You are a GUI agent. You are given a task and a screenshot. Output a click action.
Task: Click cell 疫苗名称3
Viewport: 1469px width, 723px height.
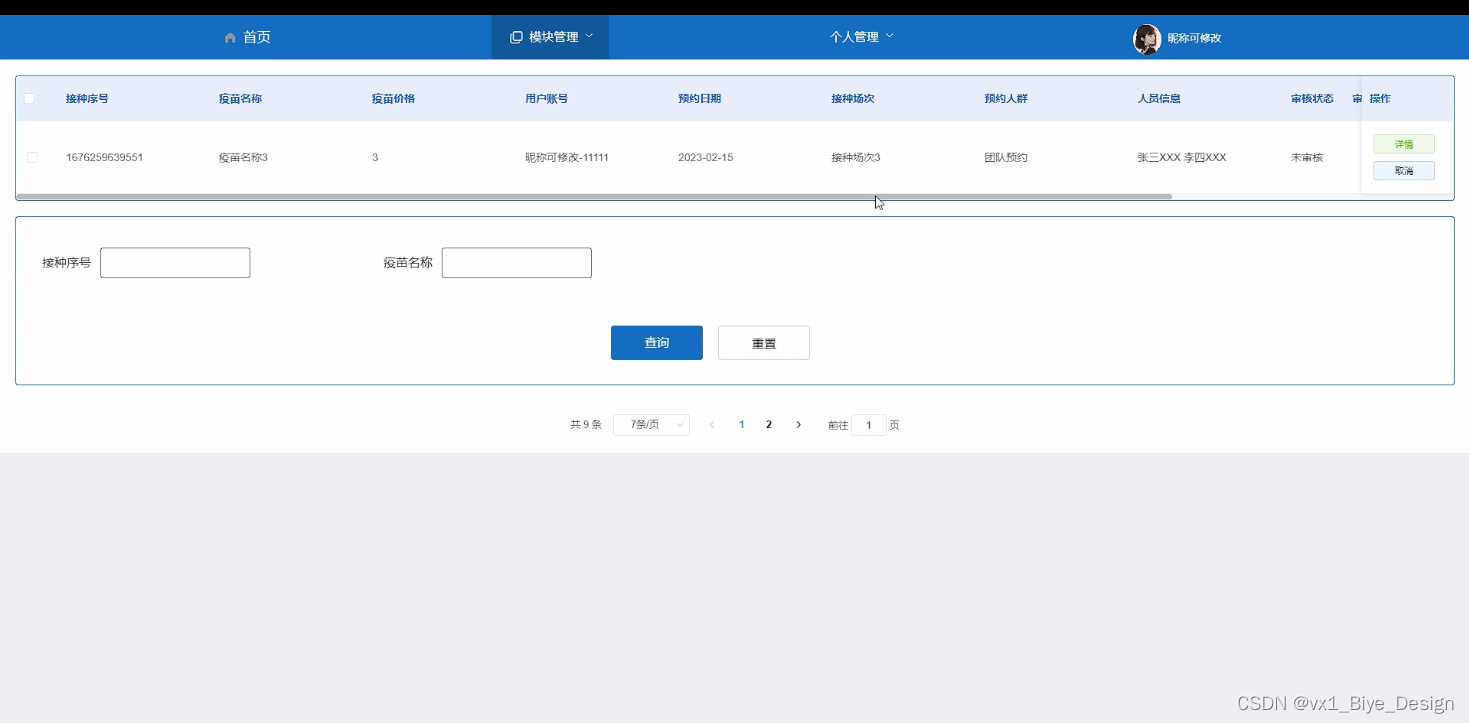[244, 158]
